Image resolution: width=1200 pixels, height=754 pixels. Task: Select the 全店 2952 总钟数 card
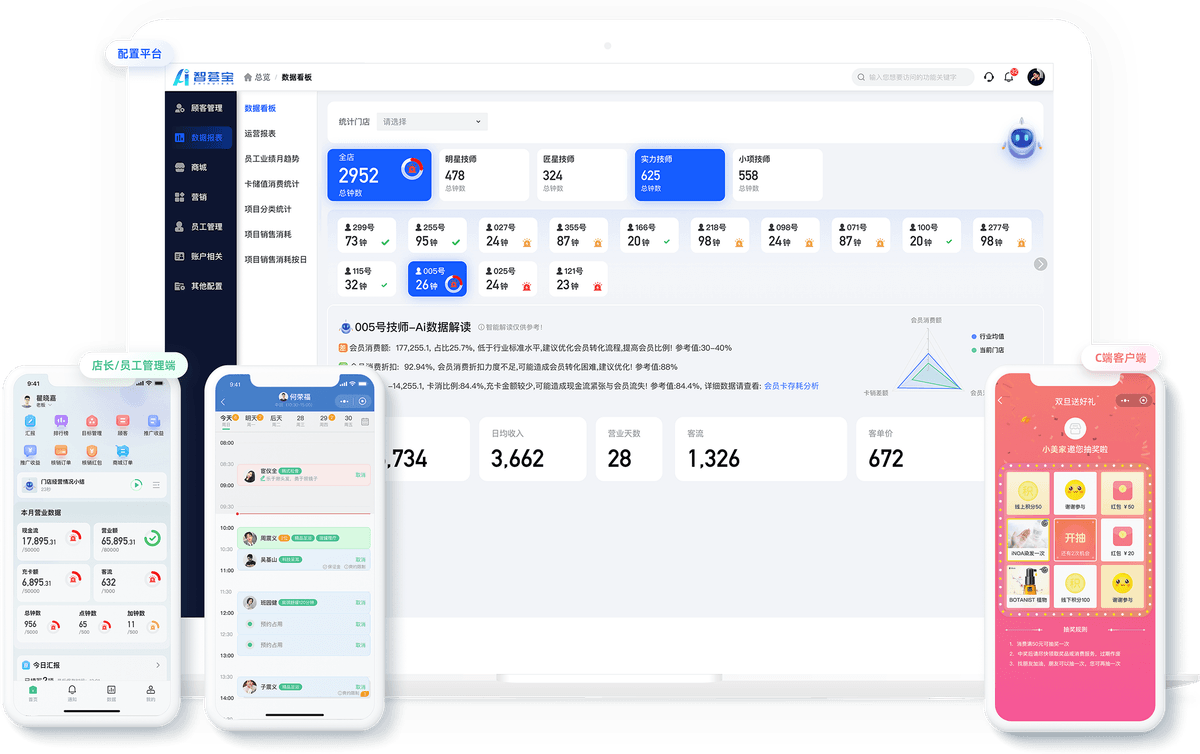click(379, 175)
